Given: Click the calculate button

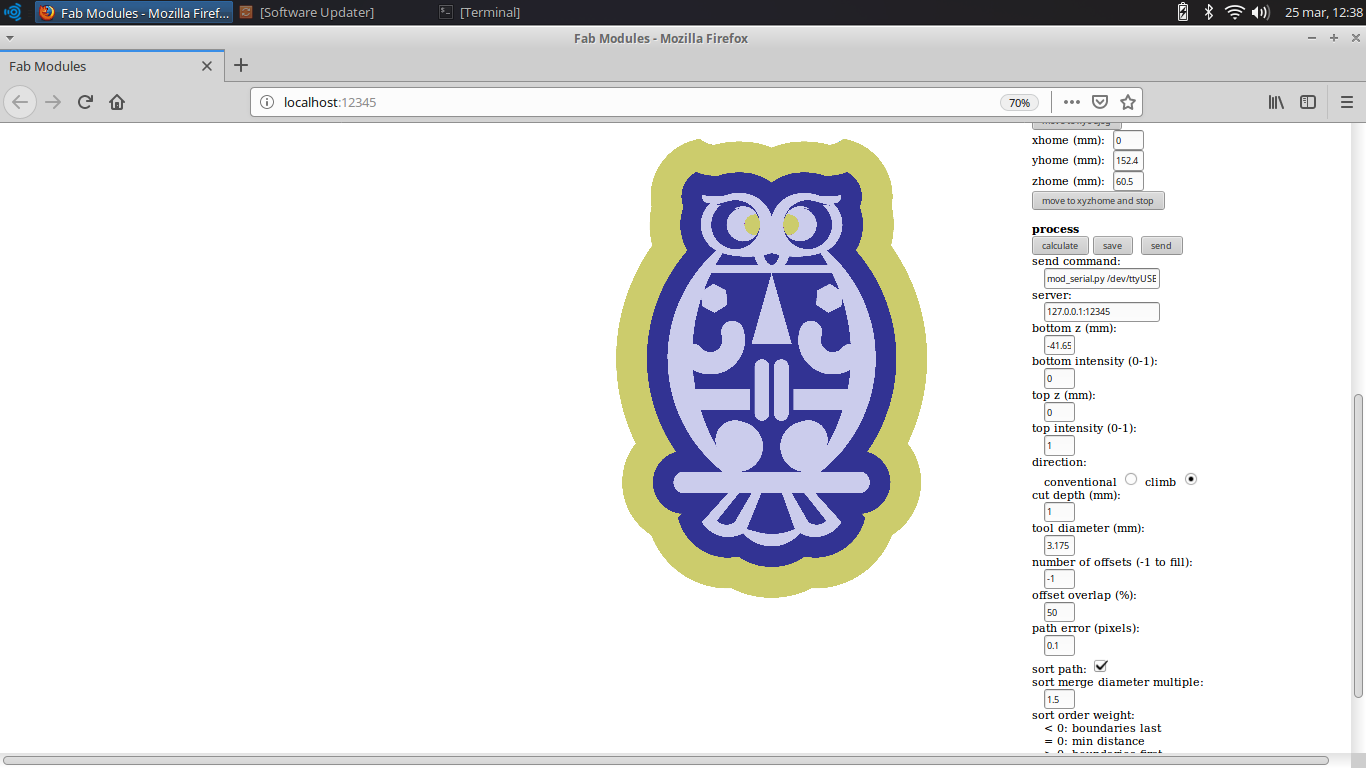Looking at the screenshot, I should [1060, 246].
